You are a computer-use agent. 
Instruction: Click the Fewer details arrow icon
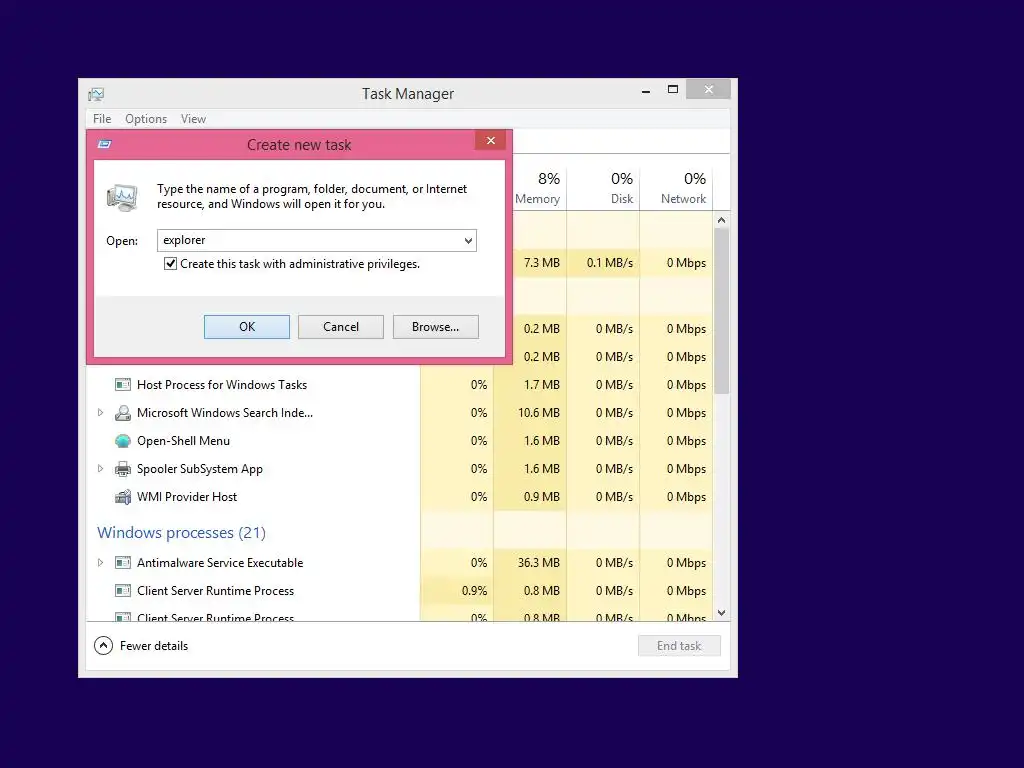103,646
